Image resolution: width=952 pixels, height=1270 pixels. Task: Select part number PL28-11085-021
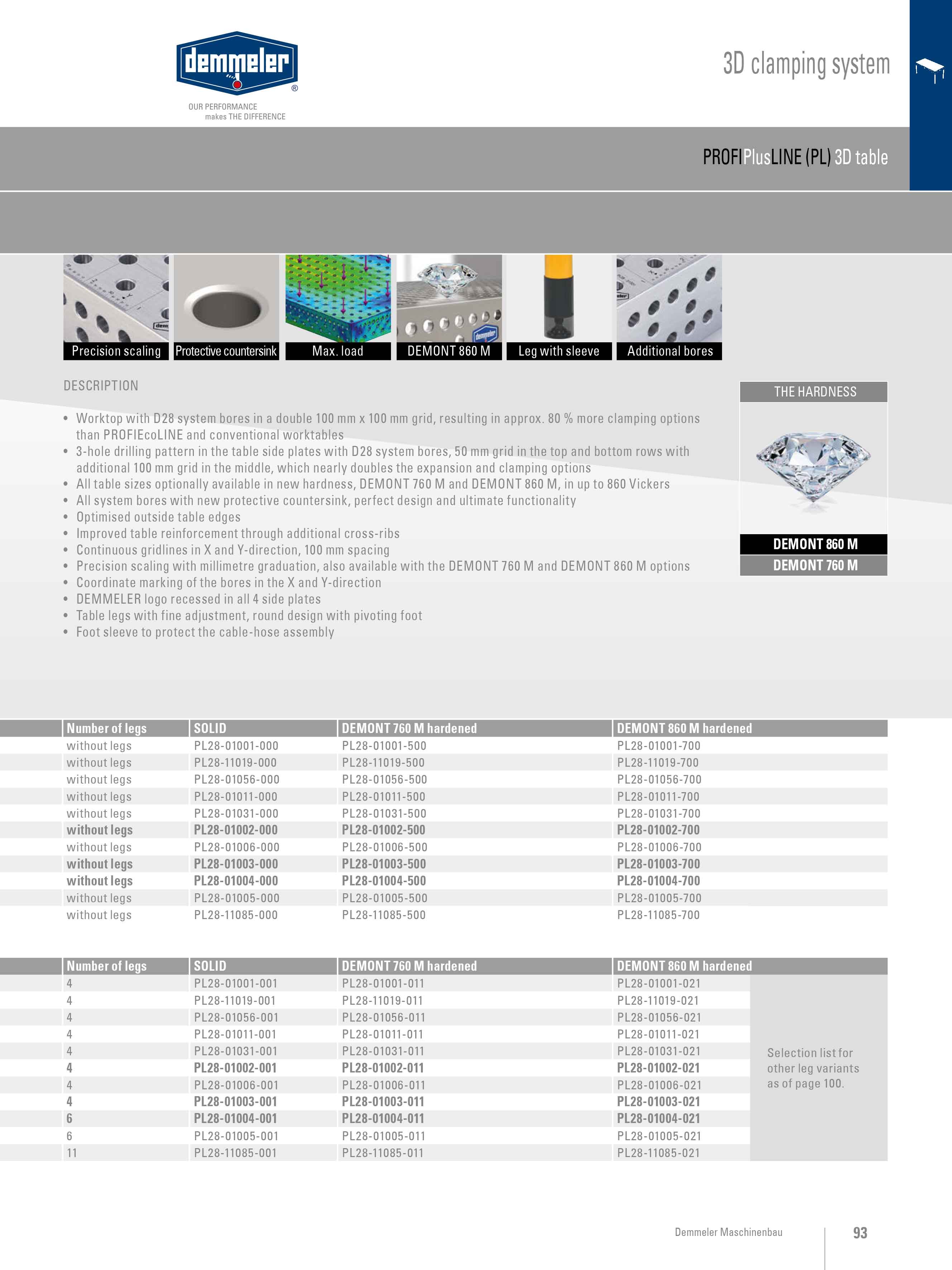(x=659, y=1152)
